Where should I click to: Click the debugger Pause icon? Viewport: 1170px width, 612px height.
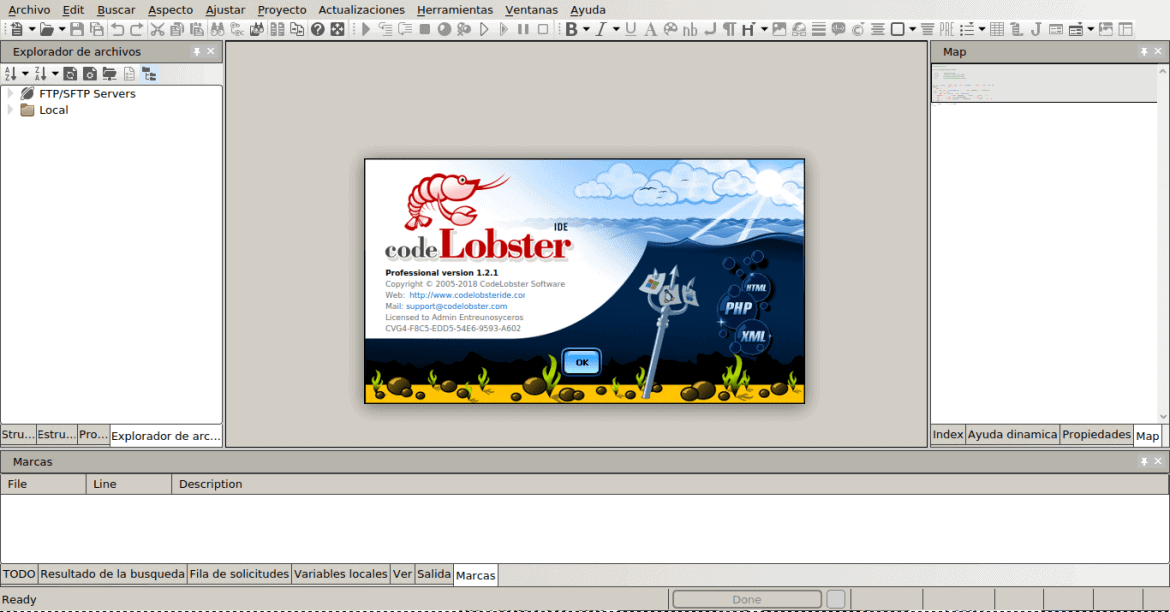[x=523, y=29]
